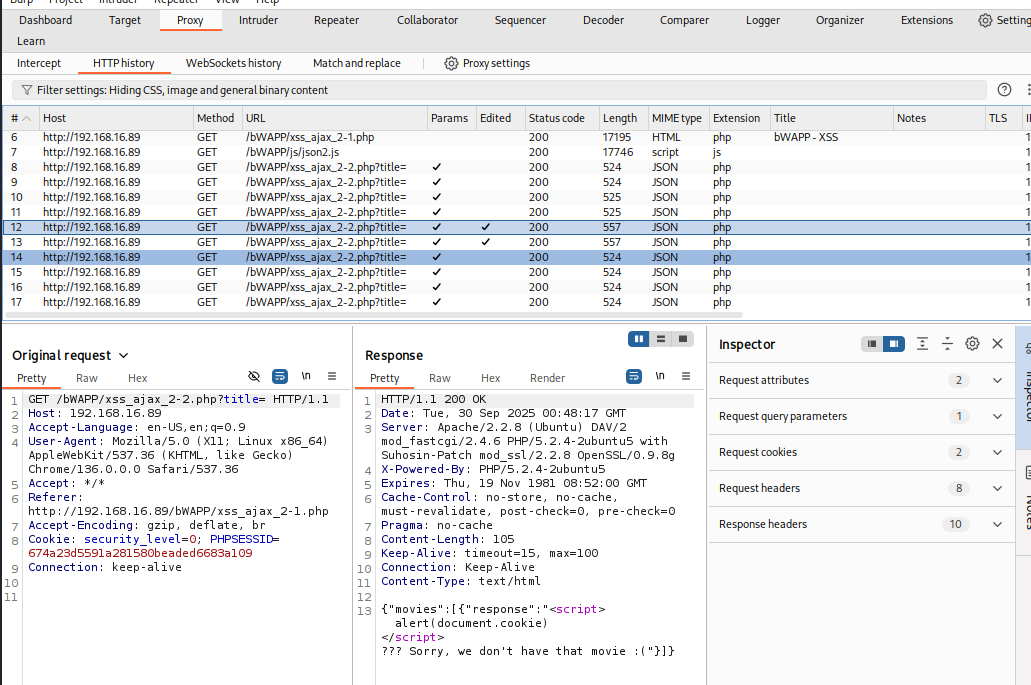The image size is (1031, 685).
Task: Sort by MIME type column header
Action: tap(677, 118)
